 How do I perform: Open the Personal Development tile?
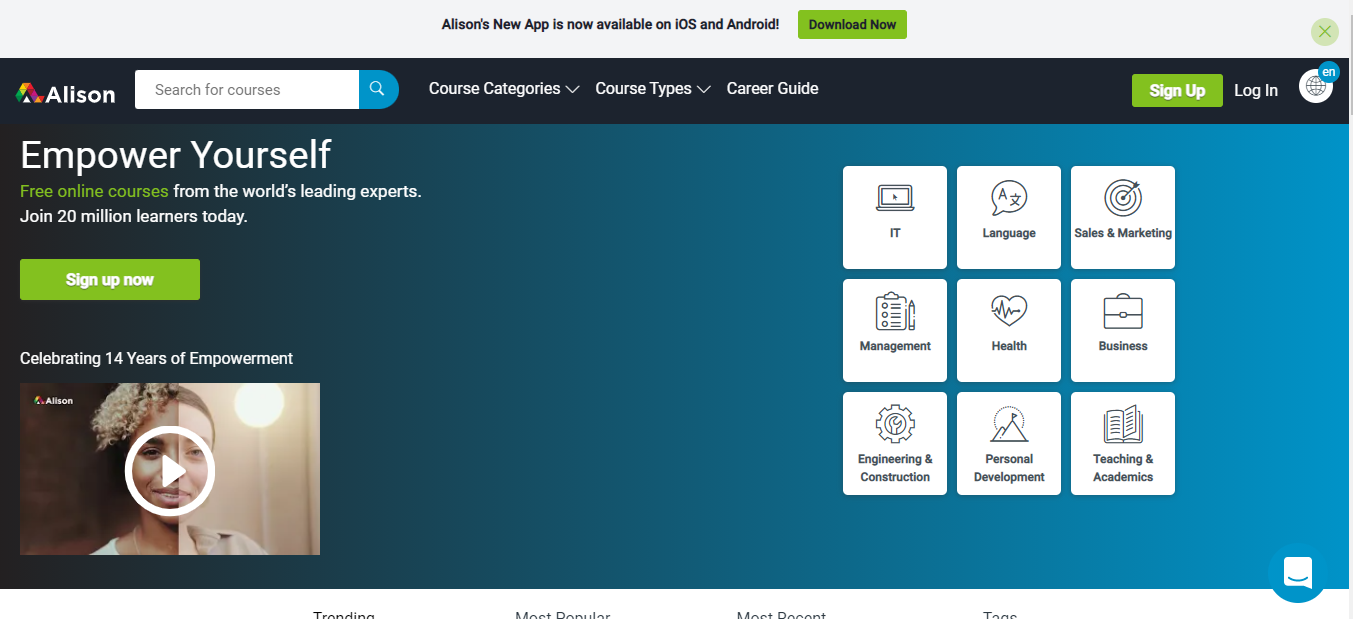click(1009, 443)
